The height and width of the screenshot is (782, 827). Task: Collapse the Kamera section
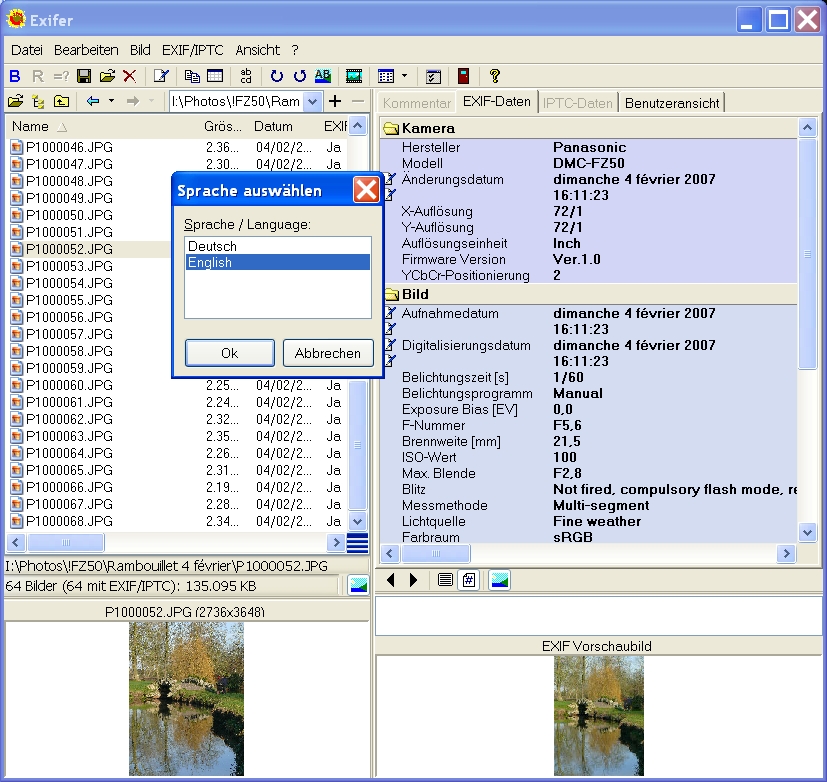click(x=391, y=128)
